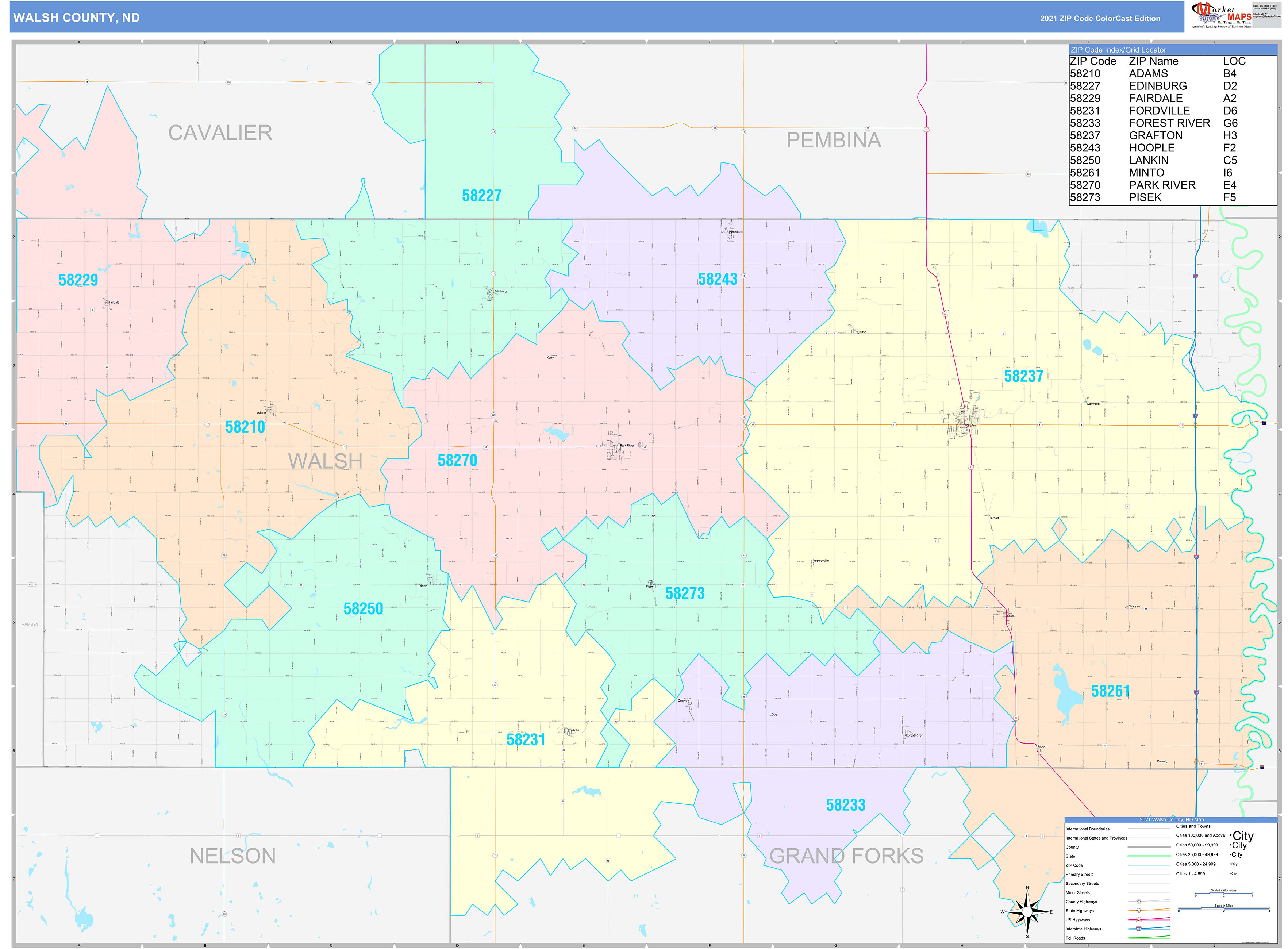Click the 58229 label on the map
This screenshot has width=1288, height=949.
click(78, 280)
